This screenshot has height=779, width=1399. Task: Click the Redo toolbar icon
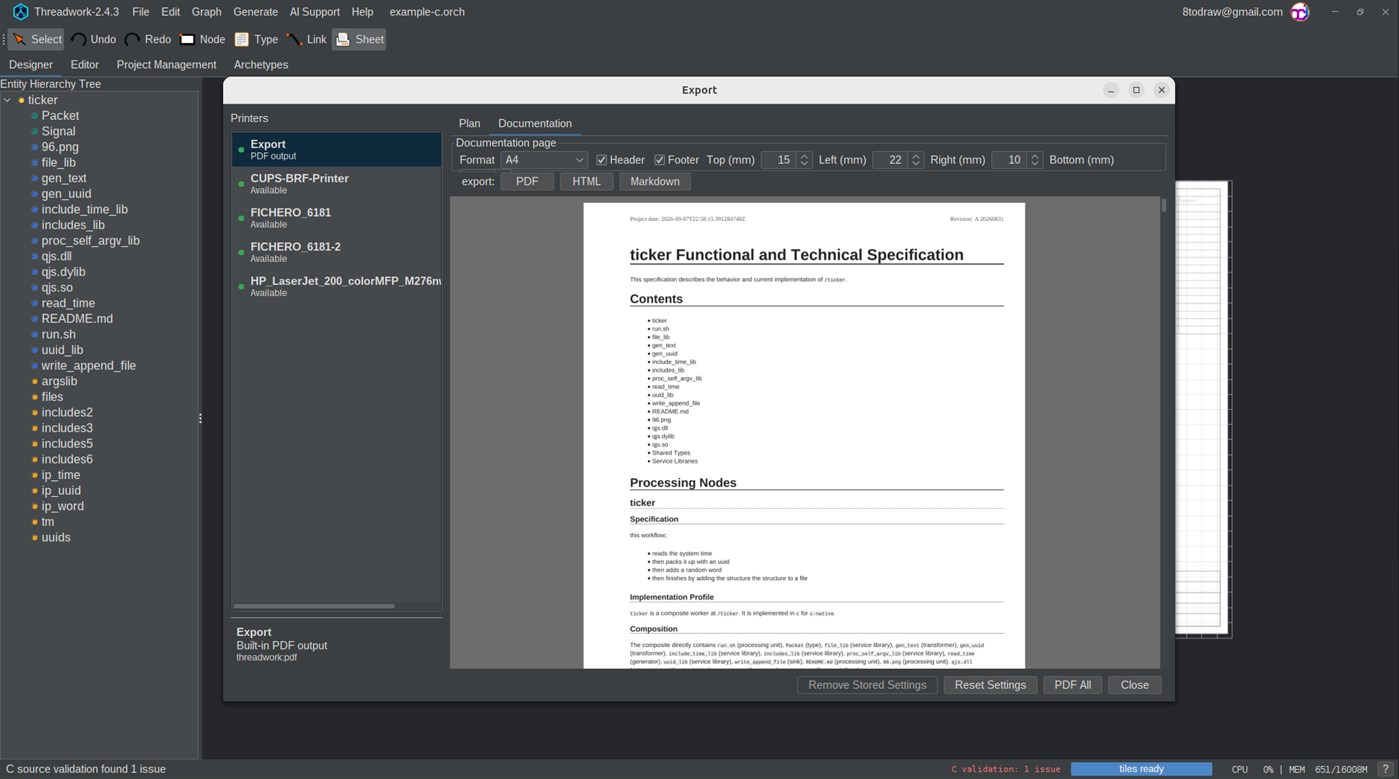click(132, 39)
